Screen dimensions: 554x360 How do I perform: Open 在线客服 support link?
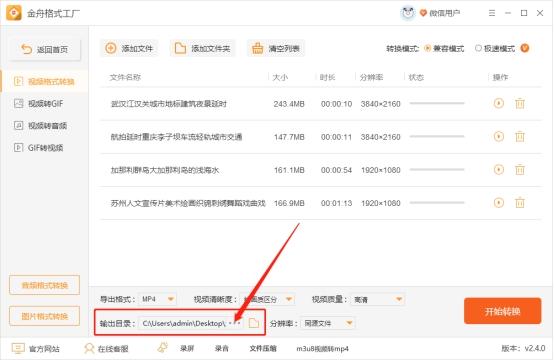(113, 349)
